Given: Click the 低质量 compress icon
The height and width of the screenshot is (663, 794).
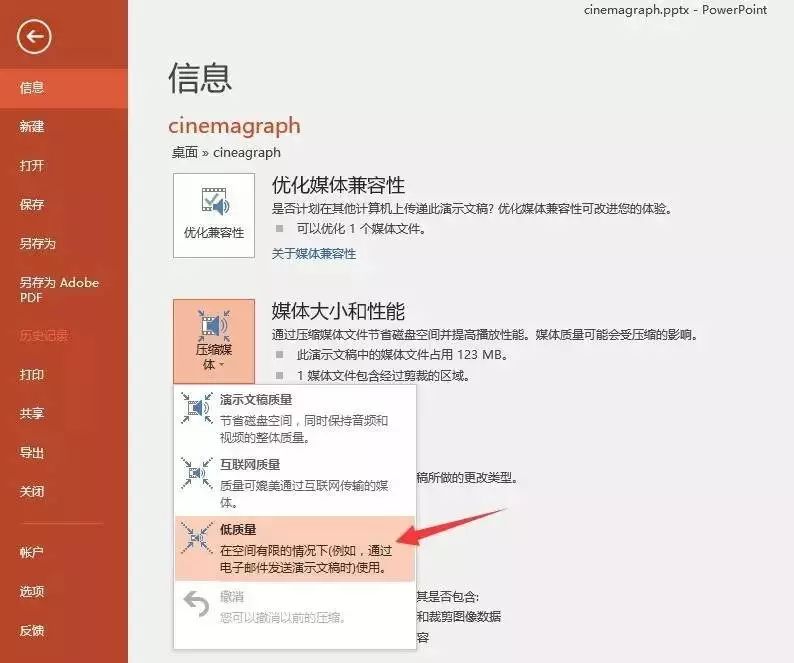Looking at the screenshot, I should click(197, 538).
